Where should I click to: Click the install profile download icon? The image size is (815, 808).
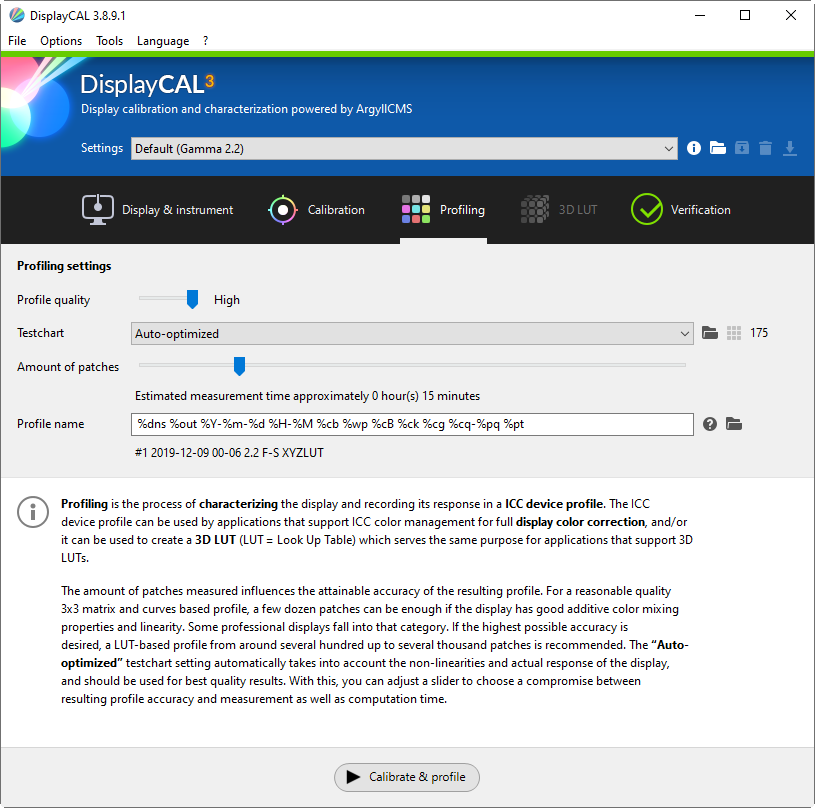pos(789,148)
